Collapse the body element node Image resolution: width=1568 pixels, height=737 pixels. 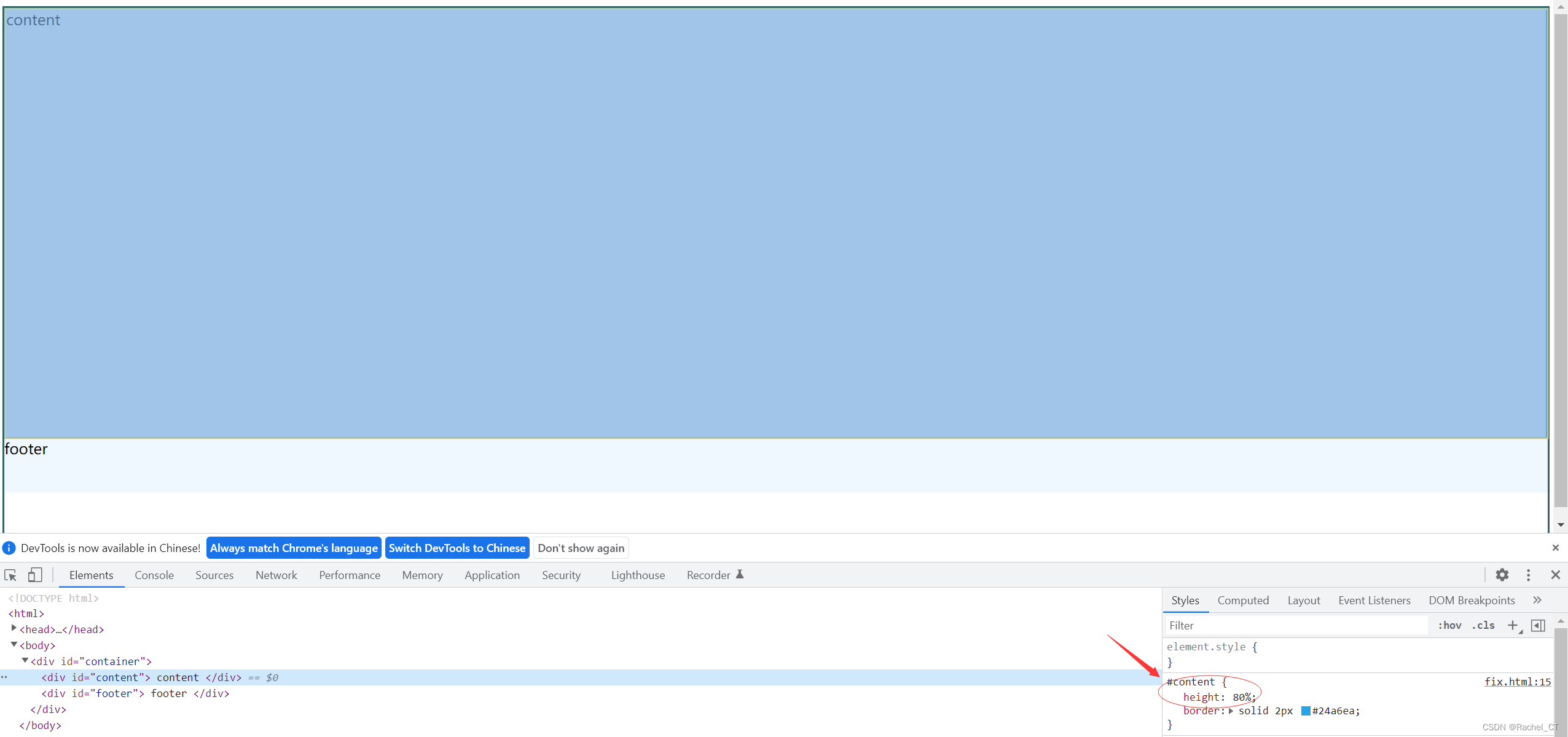tap(14, 645)
